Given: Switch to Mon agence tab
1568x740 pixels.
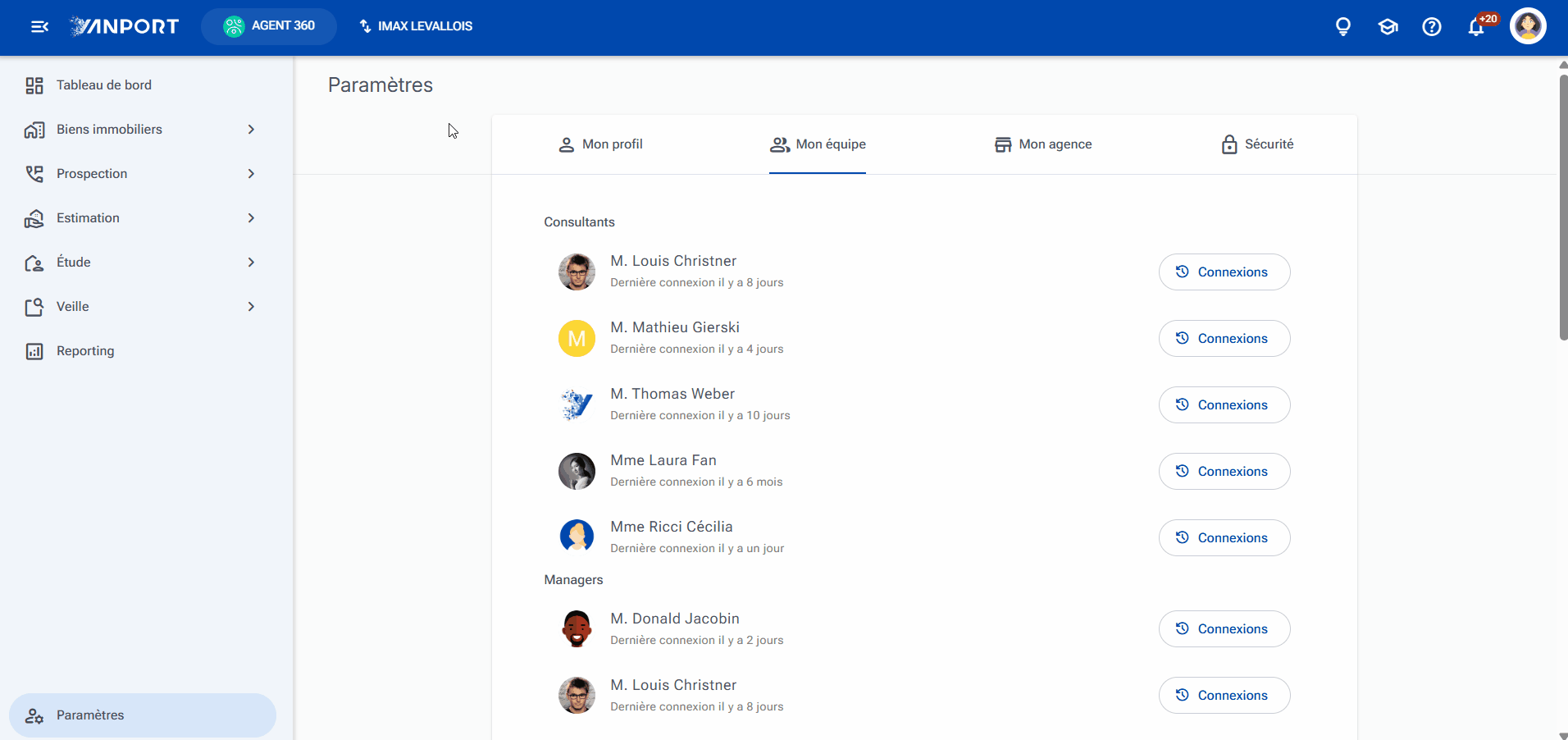Looking at the screenshot, I should coord(1042,144).
